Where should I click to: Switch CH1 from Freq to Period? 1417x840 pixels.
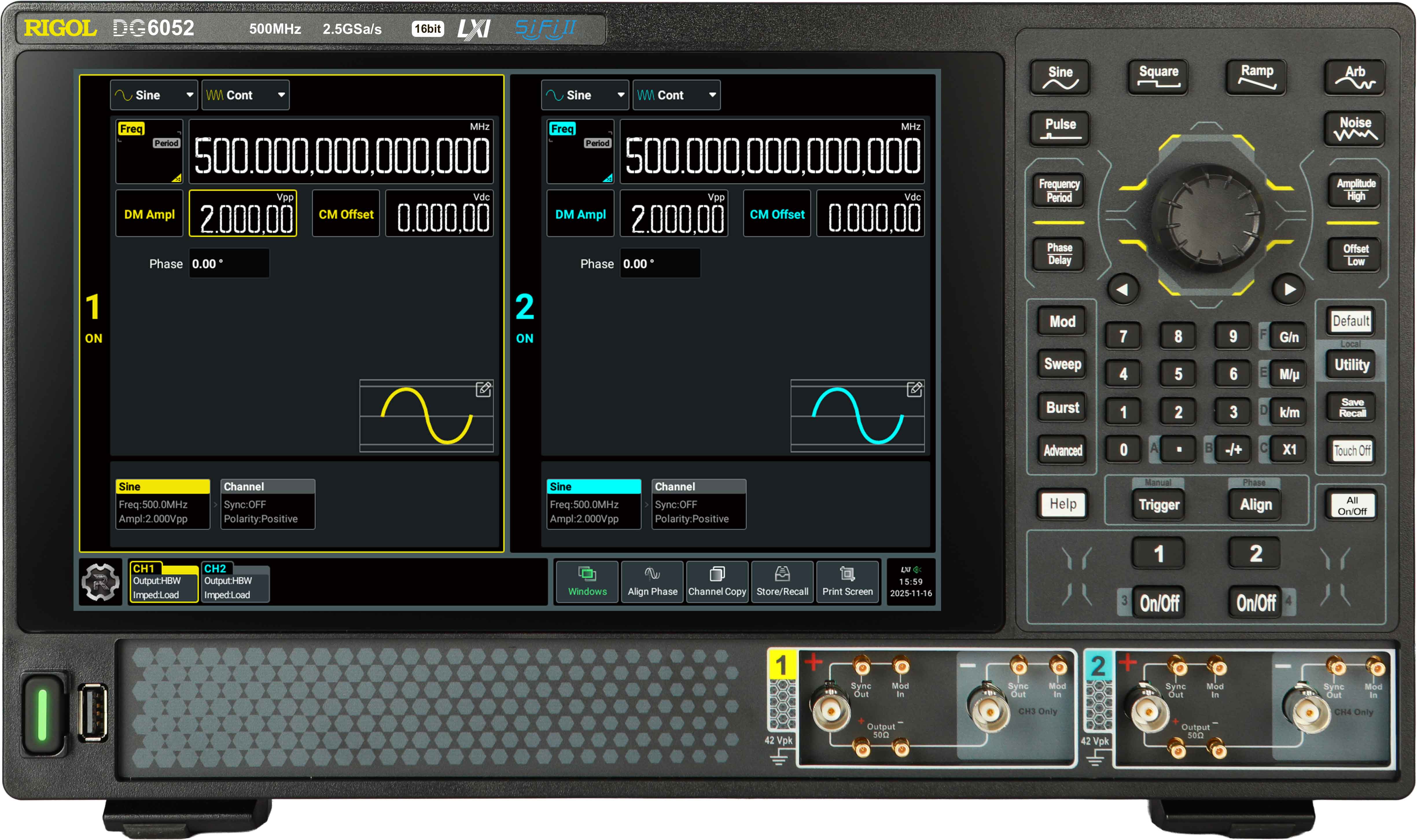166,143
